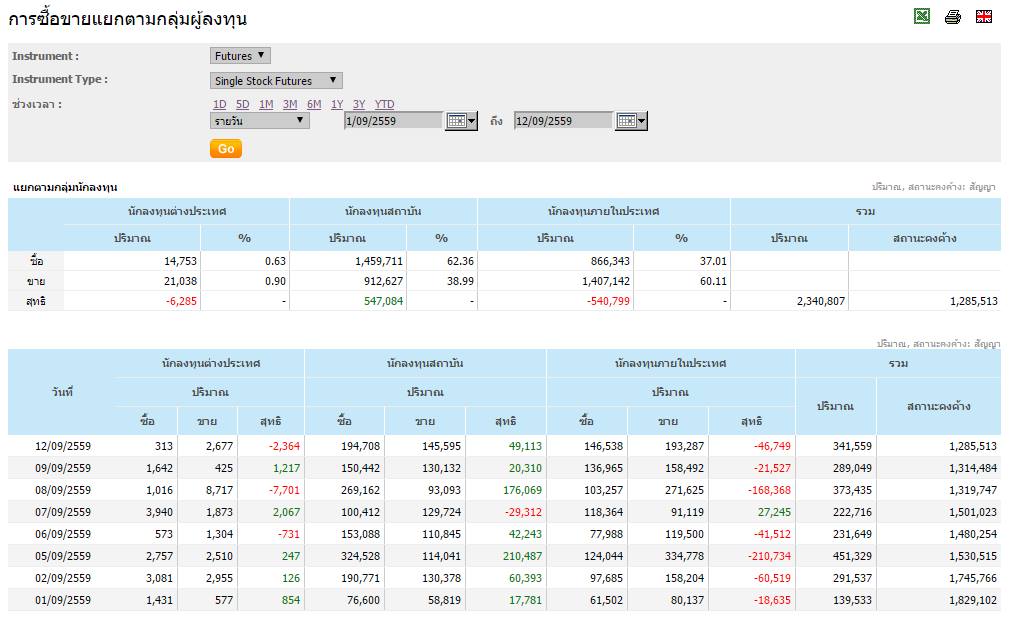Open the รายวัน period dropdown
The image size is (1010, 617).
(x=260, y=120)
